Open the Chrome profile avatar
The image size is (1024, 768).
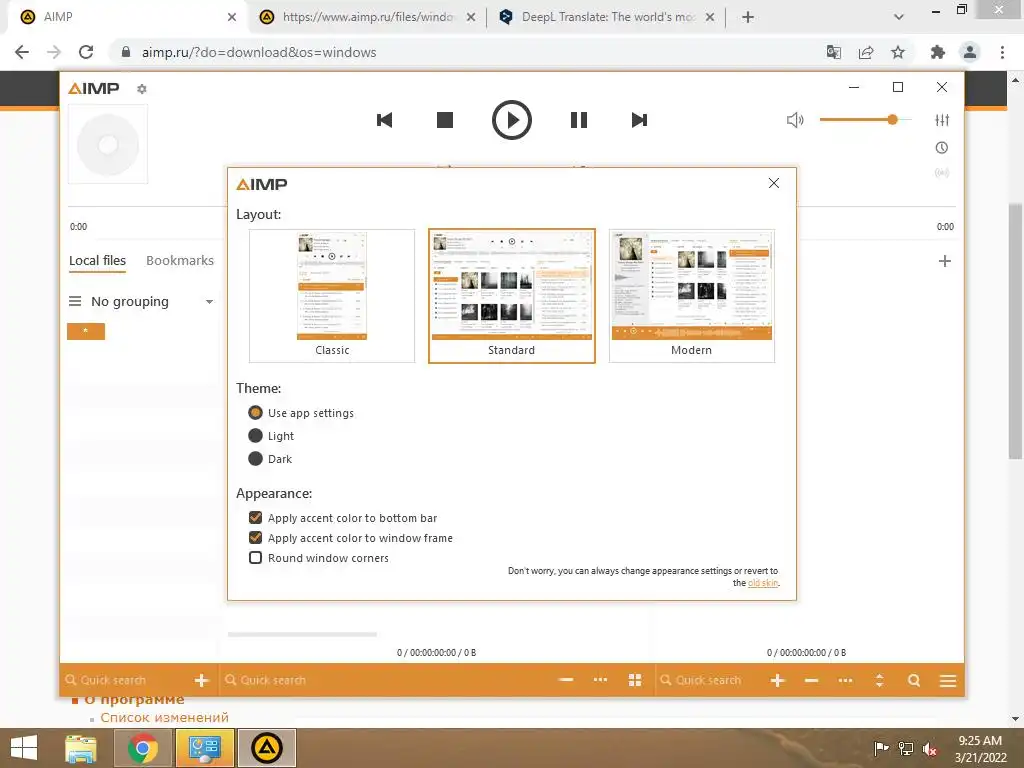pyautogui.click(x=970, y=52)
